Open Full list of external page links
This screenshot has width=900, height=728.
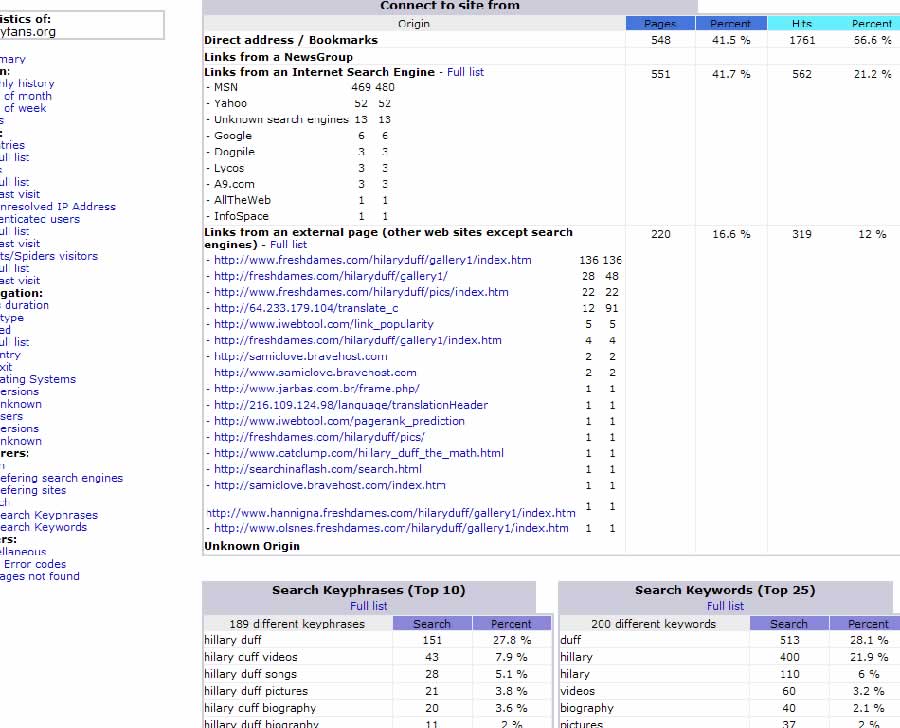click(288, 244)
